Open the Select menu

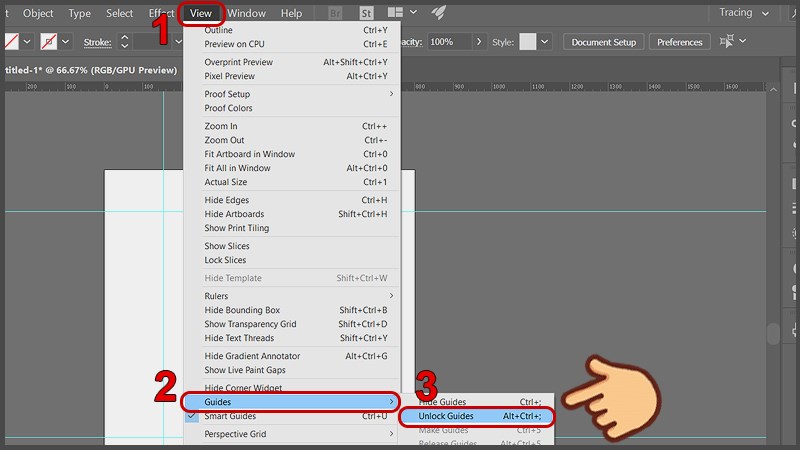pyautogui.click(x=119, y=13)
